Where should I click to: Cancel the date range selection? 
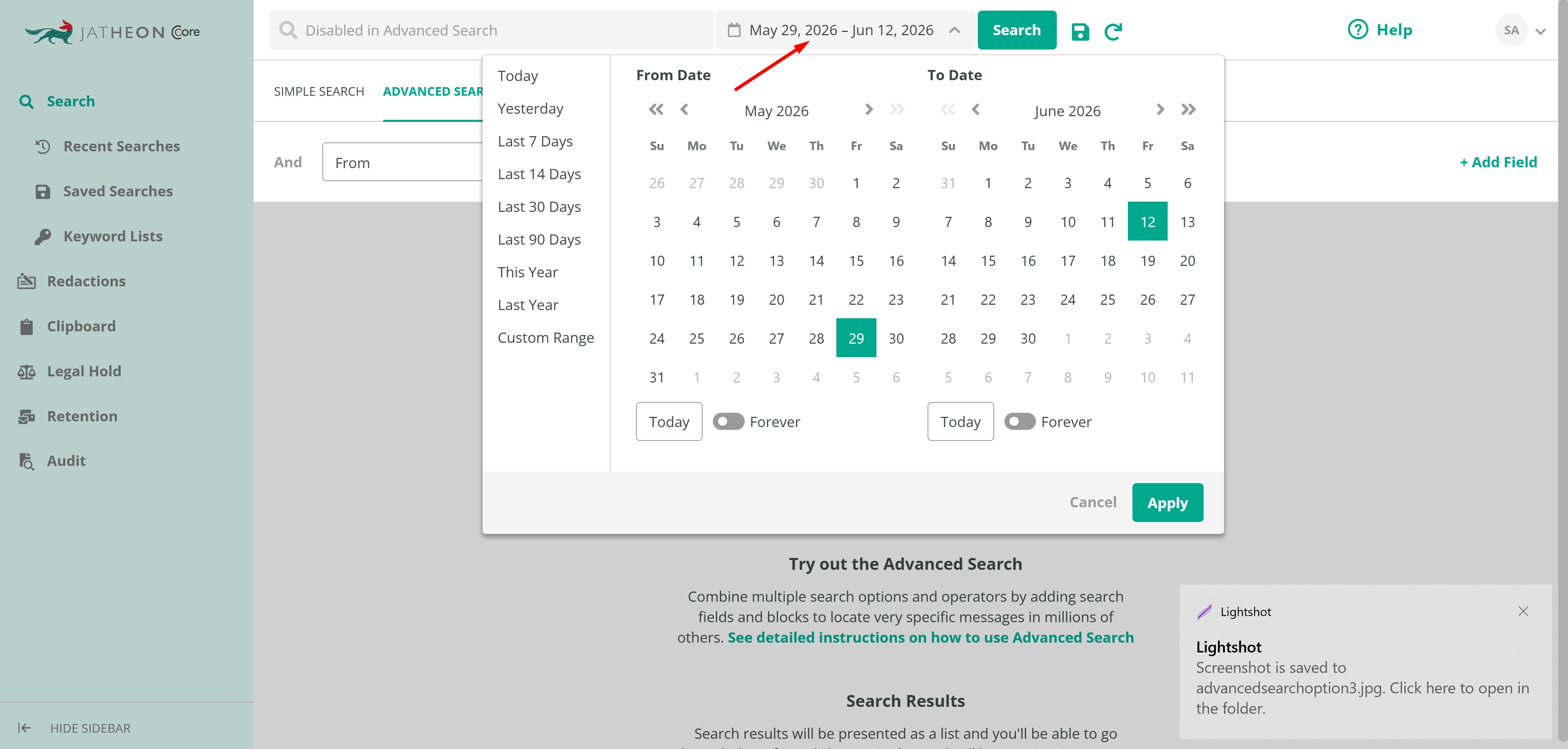click(x=1093, y=502)
